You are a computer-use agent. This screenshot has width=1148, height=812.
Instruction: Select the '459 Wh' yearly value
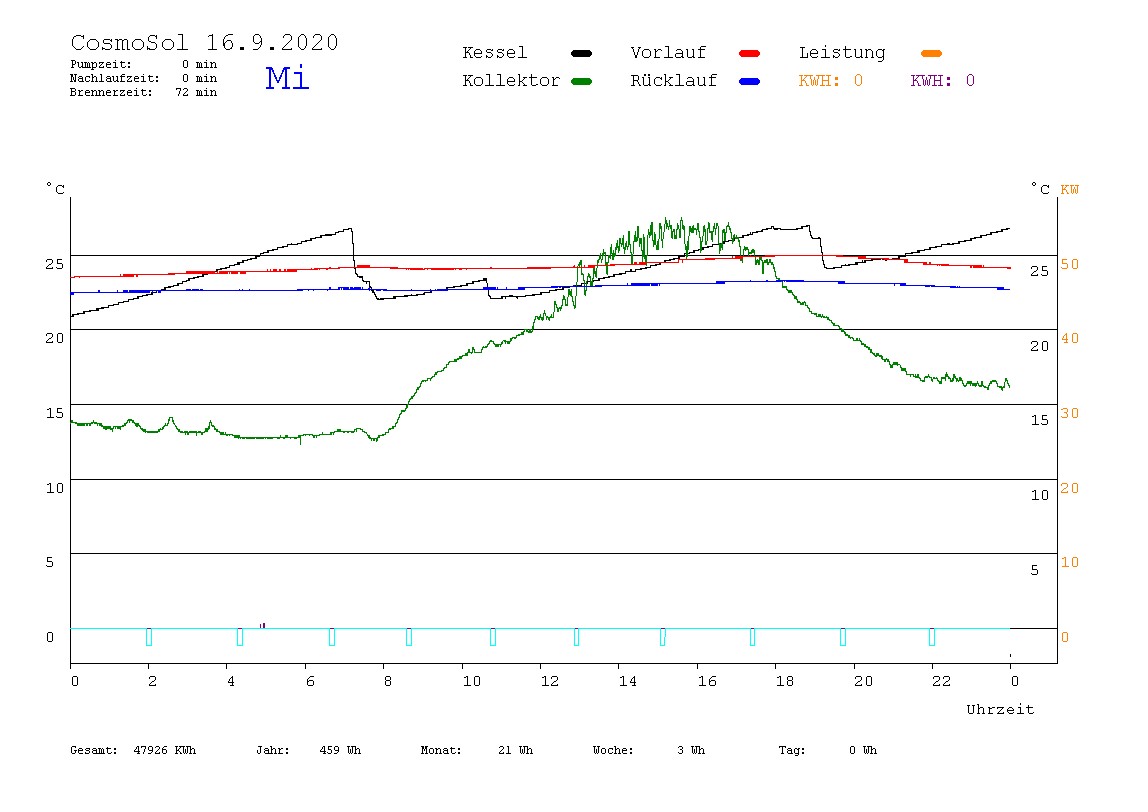[340, 750]
